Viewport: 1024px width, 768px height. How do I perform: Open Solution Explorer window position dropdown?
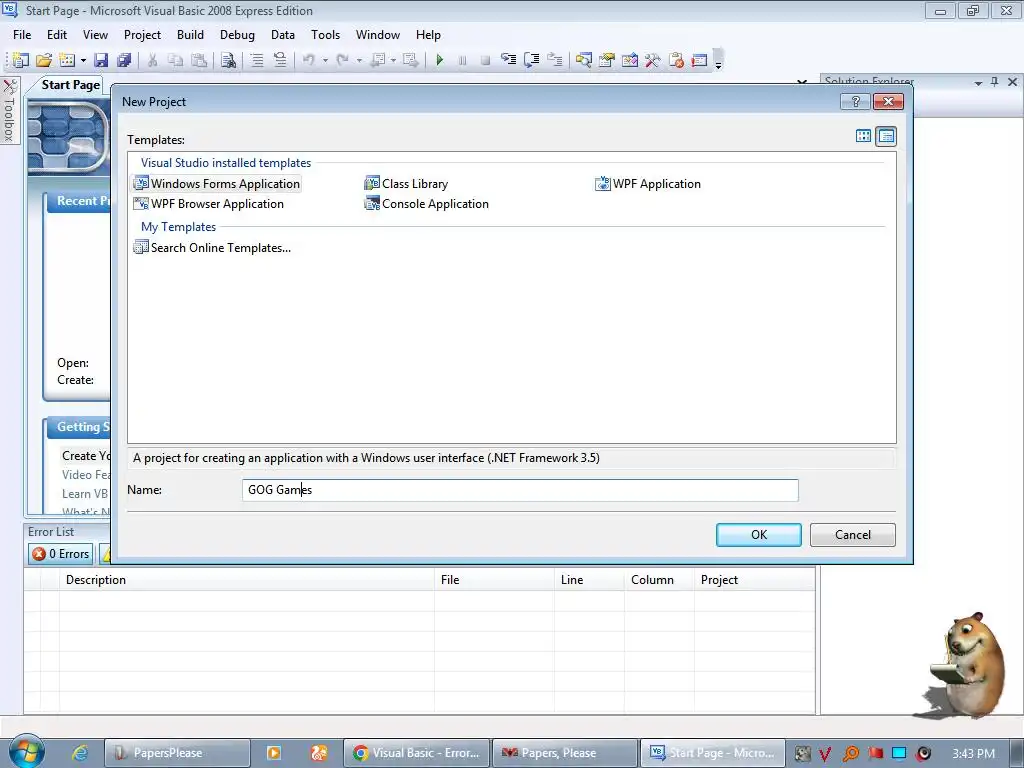coord(978,83)
